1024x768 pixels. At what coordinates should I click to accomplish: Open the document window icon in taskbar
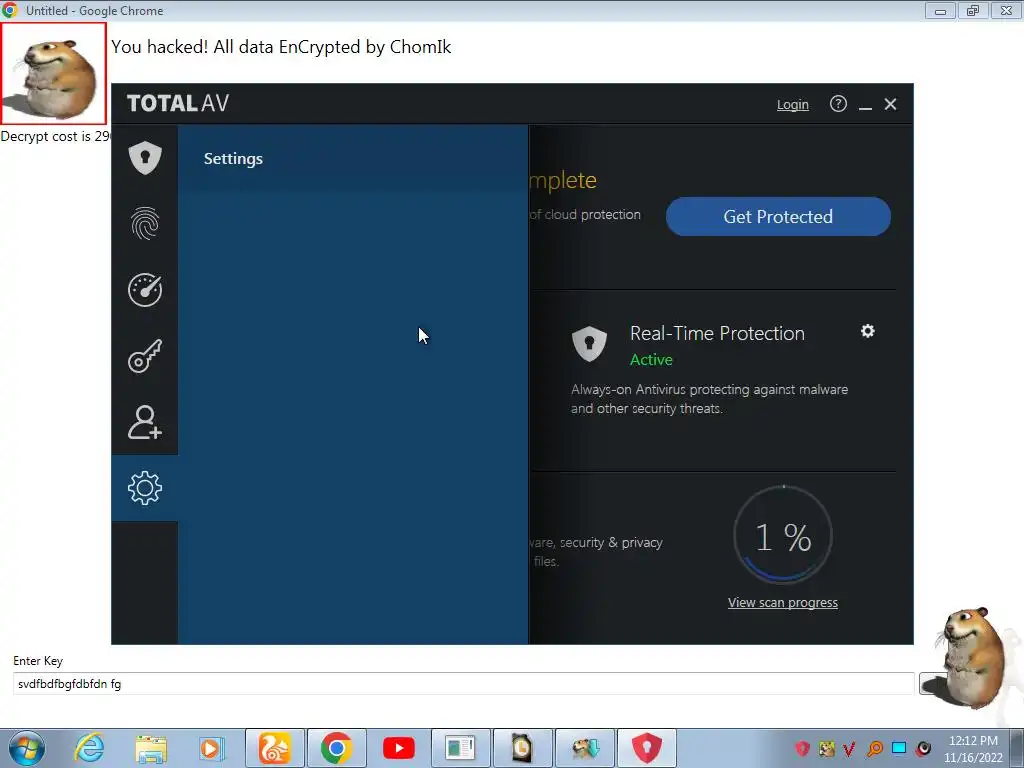460,748
